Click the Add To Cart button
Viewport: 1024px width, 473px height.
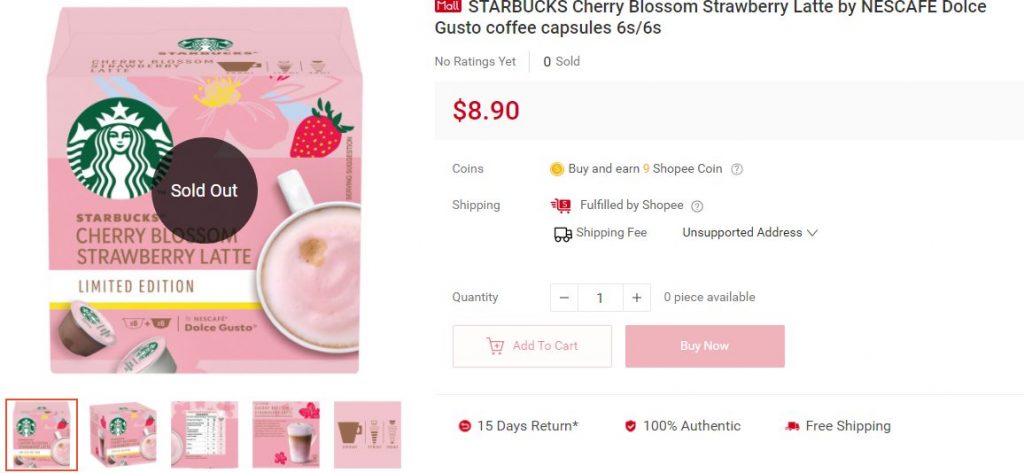pyautogui.click(x=532, y=346)
